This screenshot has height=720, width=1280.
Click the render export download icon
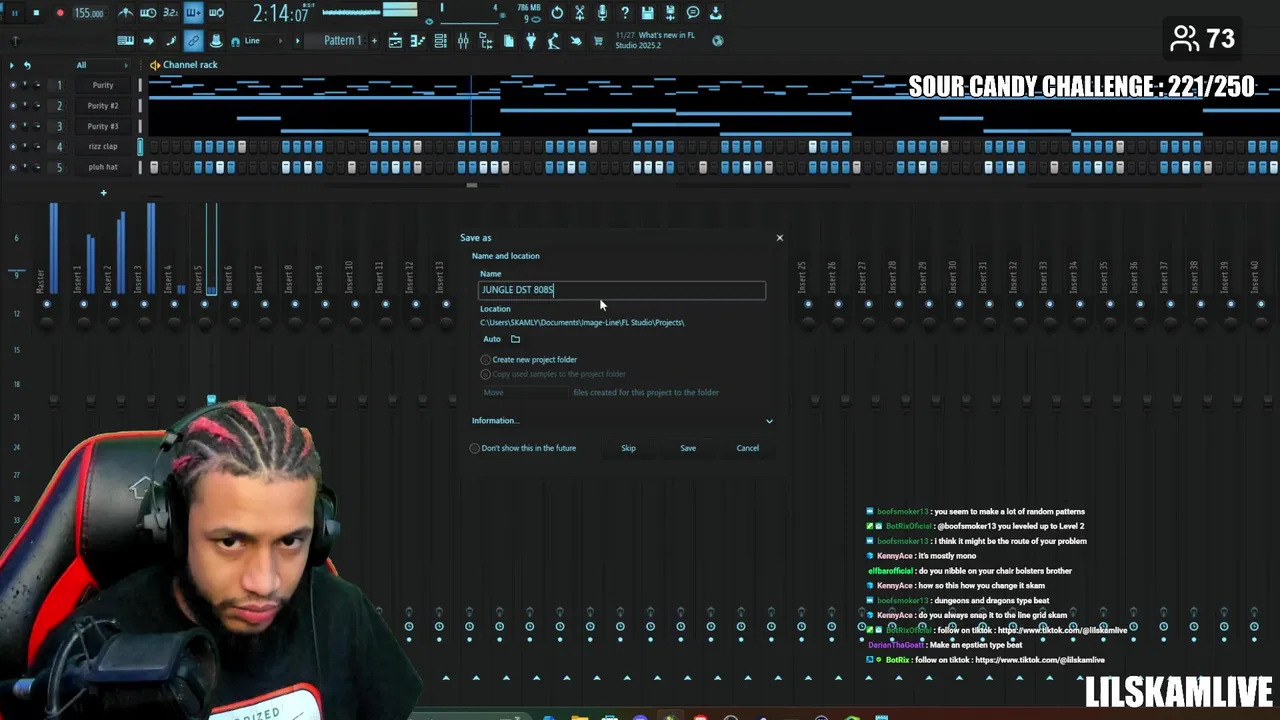(716, 13)
